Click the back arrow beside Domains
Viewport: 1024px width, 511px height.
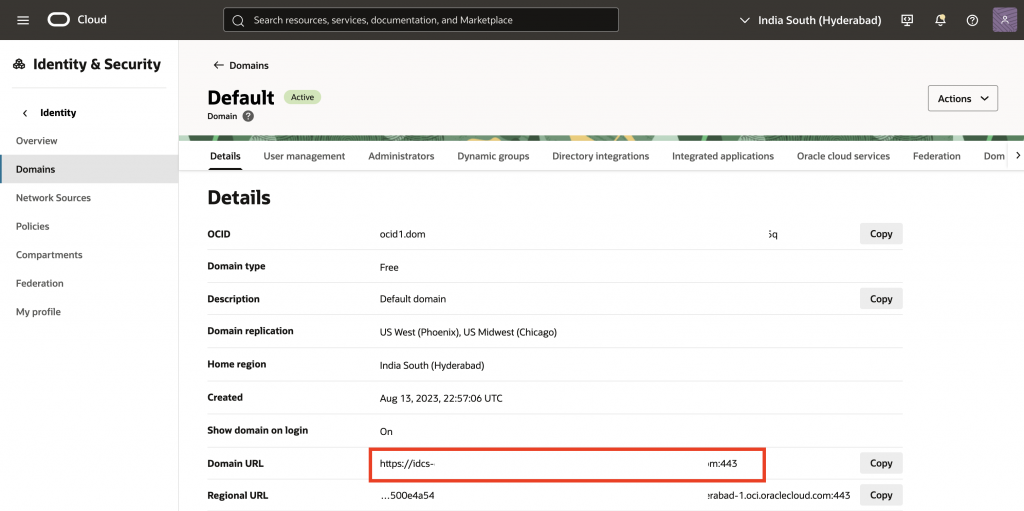click(x=218, y=65)
